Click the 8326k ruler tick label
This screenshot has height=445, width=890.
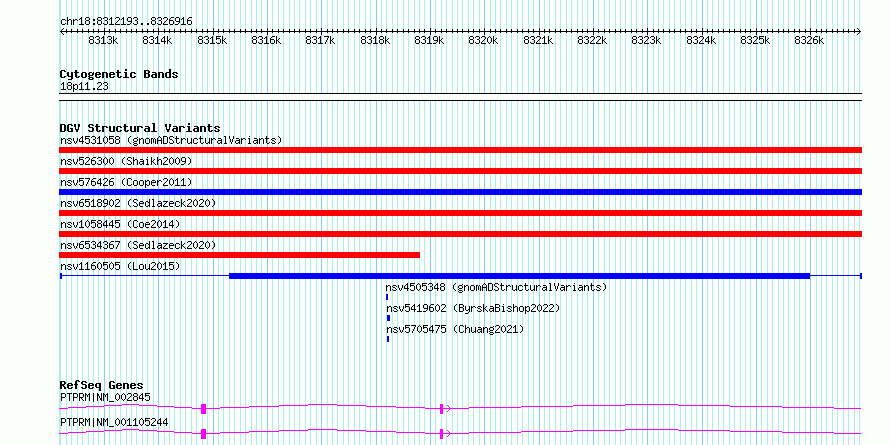[809, 40]
